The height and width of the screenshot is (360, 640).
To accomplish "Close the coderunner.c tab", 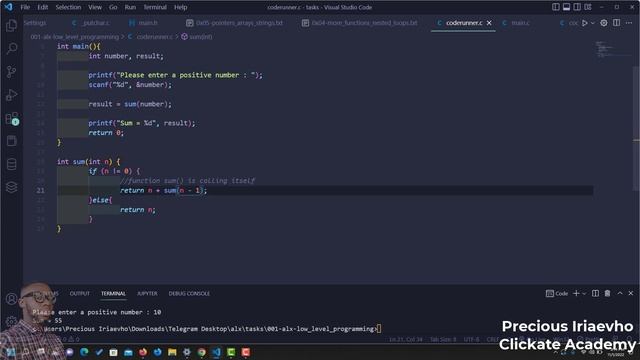I will 489,23.
